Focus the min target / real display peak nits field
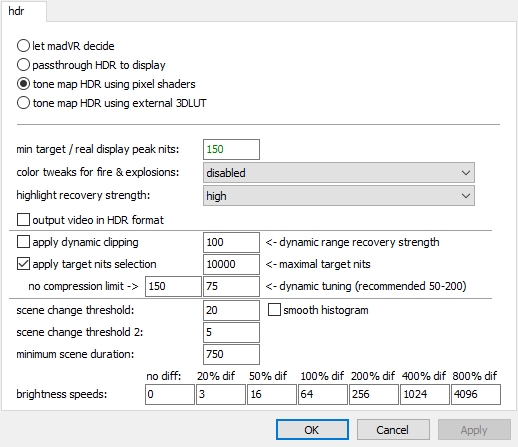This screenshot has height=447, width=518. 231,149
